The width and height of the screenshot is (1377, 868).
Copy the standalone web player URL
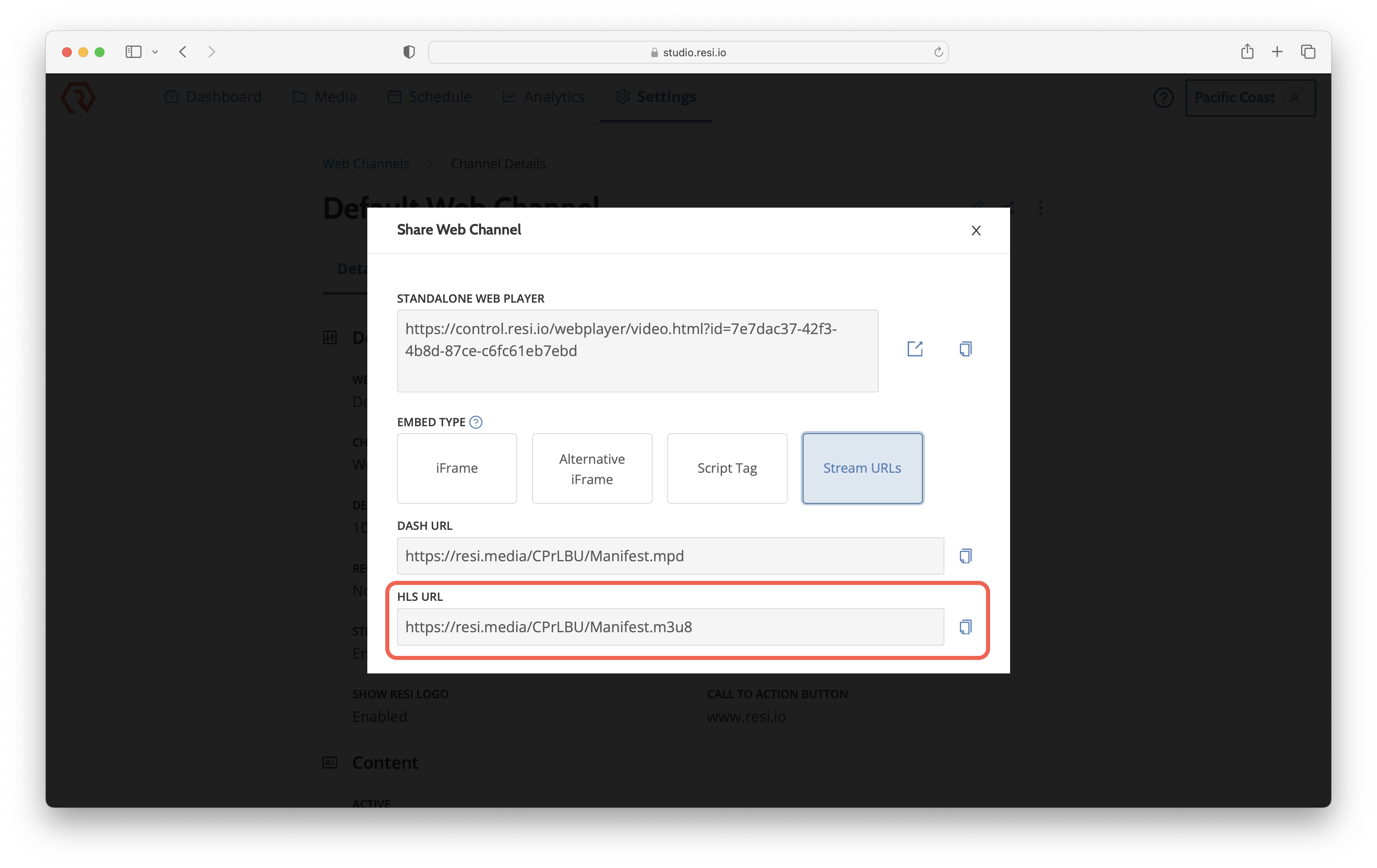coord(965,349)
